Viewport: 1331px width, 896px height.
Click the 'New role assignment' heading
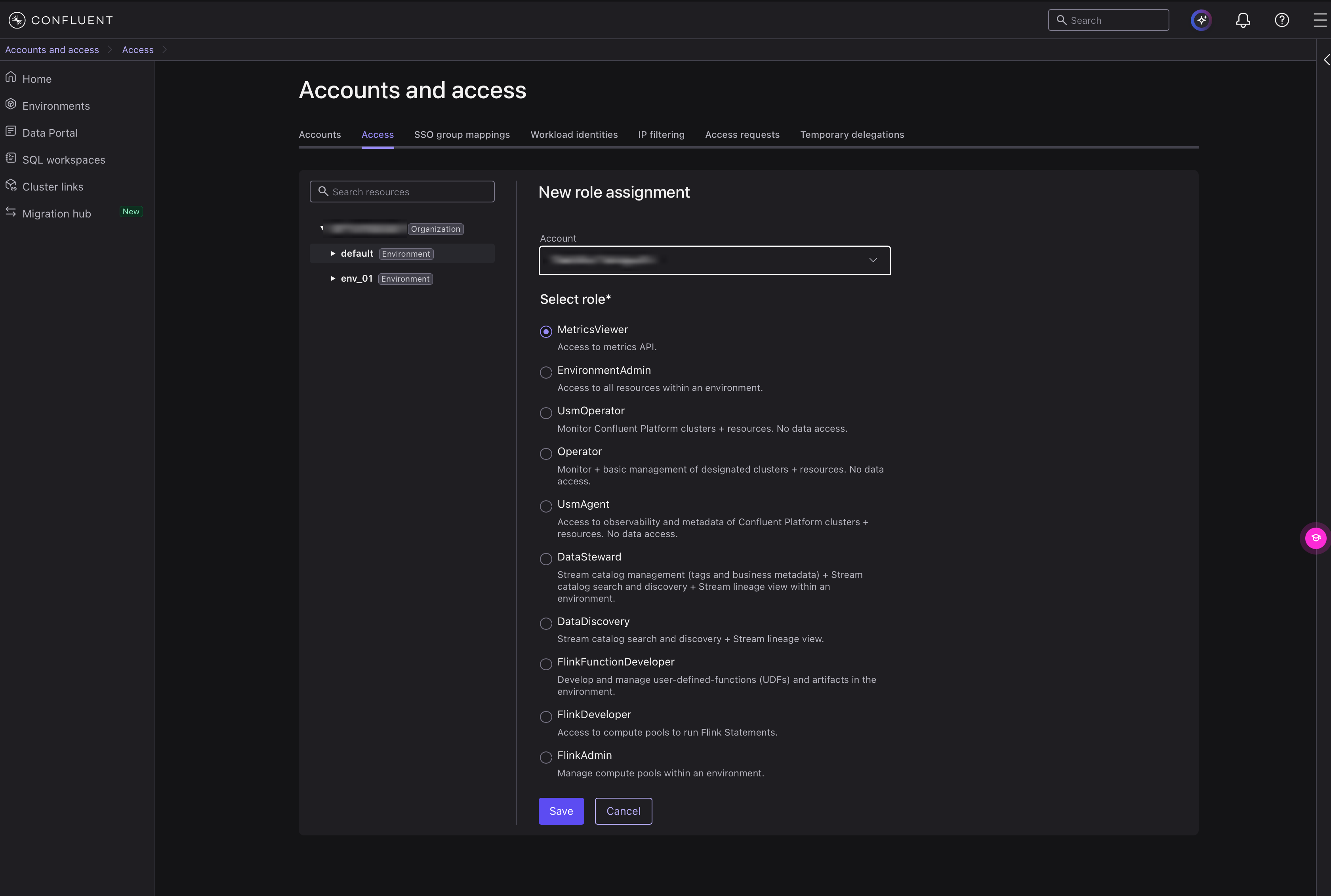click(614, 192)
